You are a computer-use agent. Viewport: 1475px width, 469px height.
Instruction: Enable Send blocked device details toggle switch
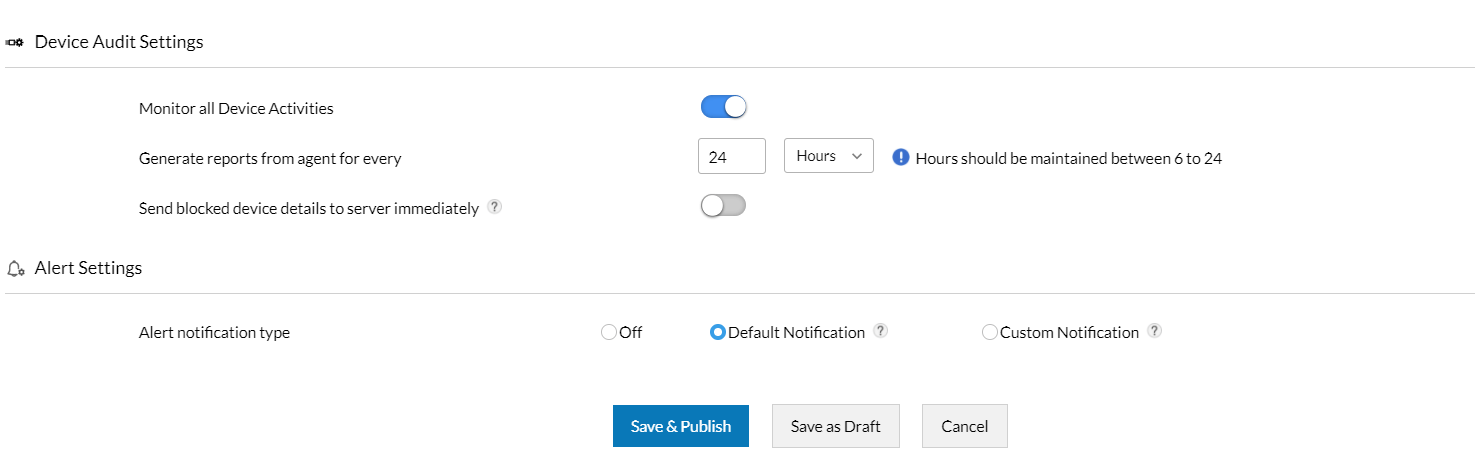tap(724, 206)
